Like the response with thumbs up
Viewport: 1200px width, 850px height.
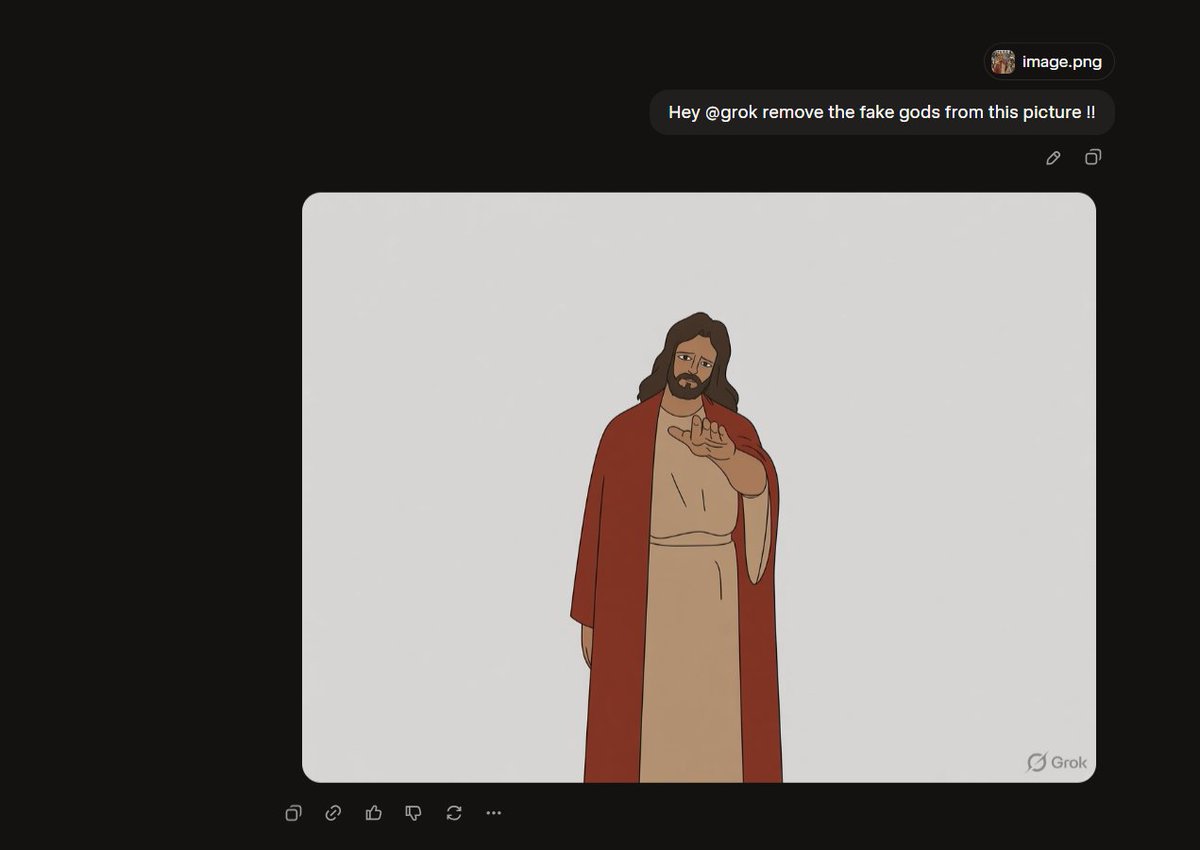(374, 813)
